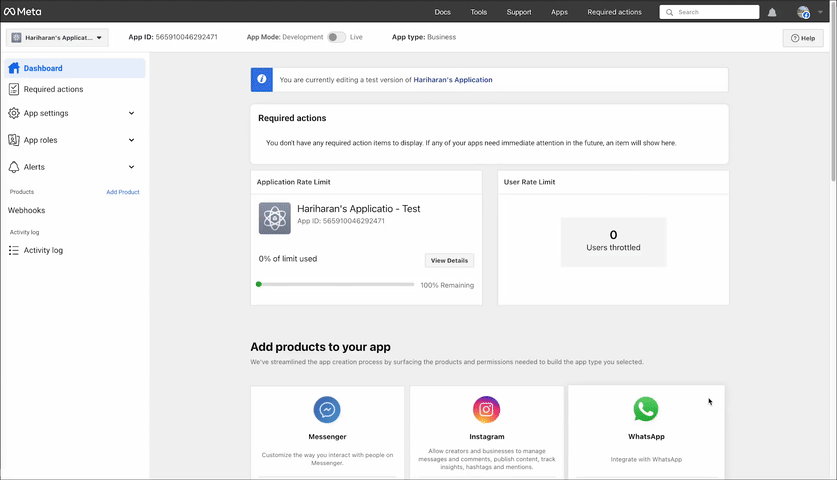Open Apps in the top menu
Viewport: 837px width, 480px height.
click(559, 12)
